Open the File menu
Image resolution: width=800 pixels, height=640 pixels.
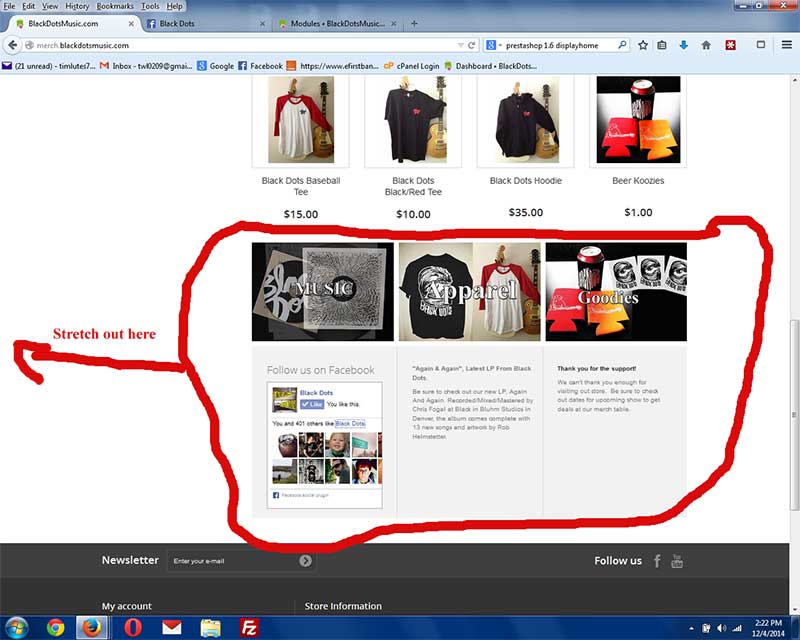tap(9, 6)
